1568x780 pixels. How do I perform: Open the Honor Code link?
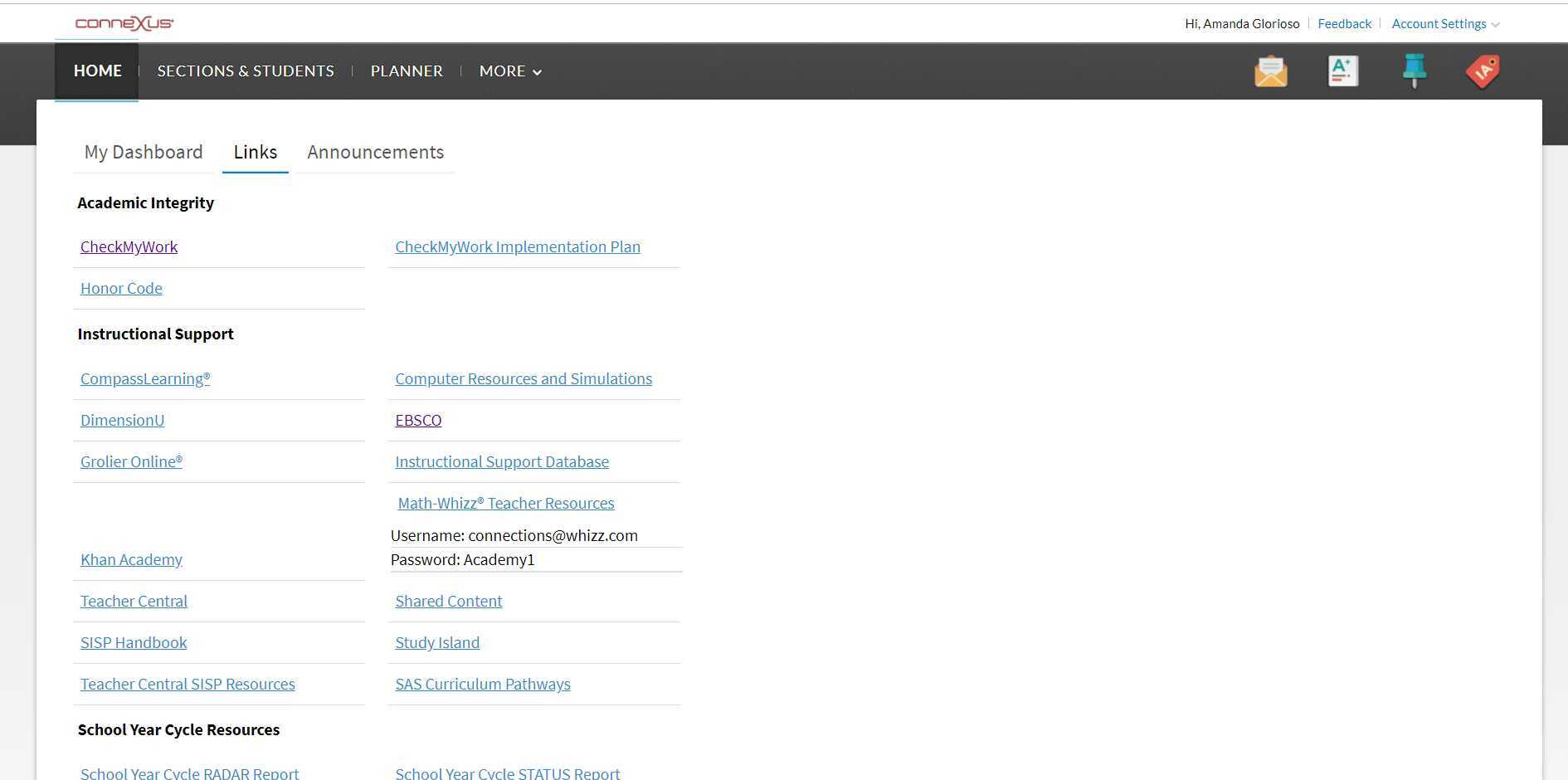coord(121,288)
